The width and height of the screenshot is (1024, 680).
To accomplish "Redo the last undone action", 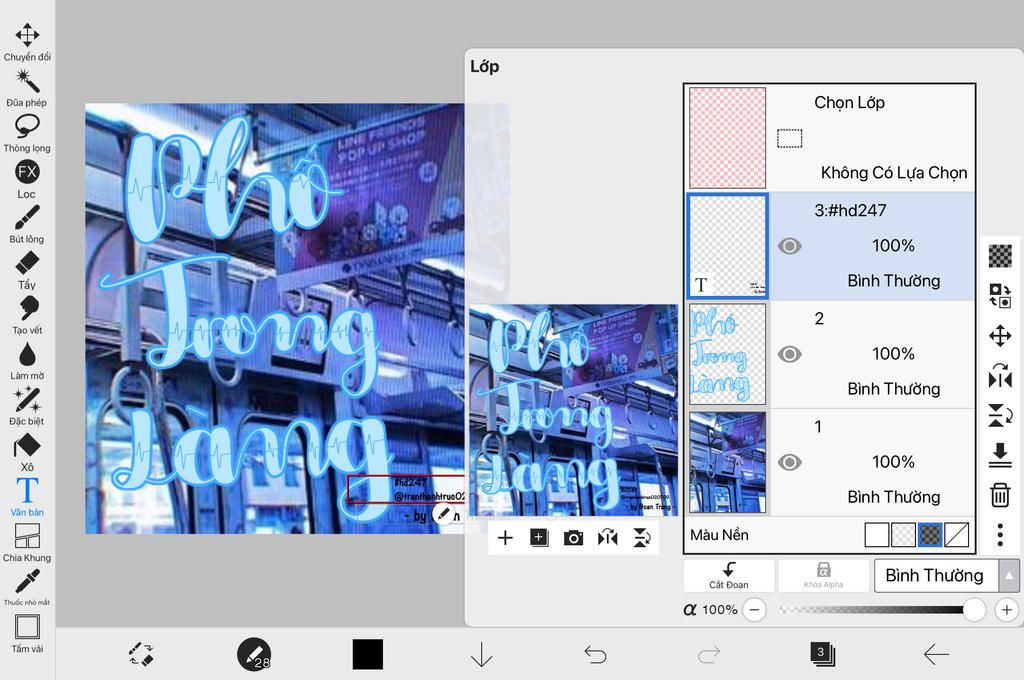I will pos(709,654).
